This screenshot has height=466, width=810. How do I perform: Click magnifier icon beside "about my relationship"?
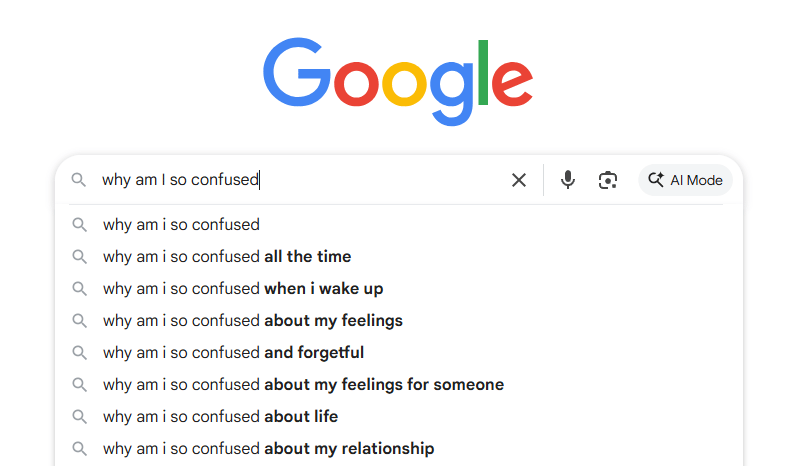click(x=79, y=449)
